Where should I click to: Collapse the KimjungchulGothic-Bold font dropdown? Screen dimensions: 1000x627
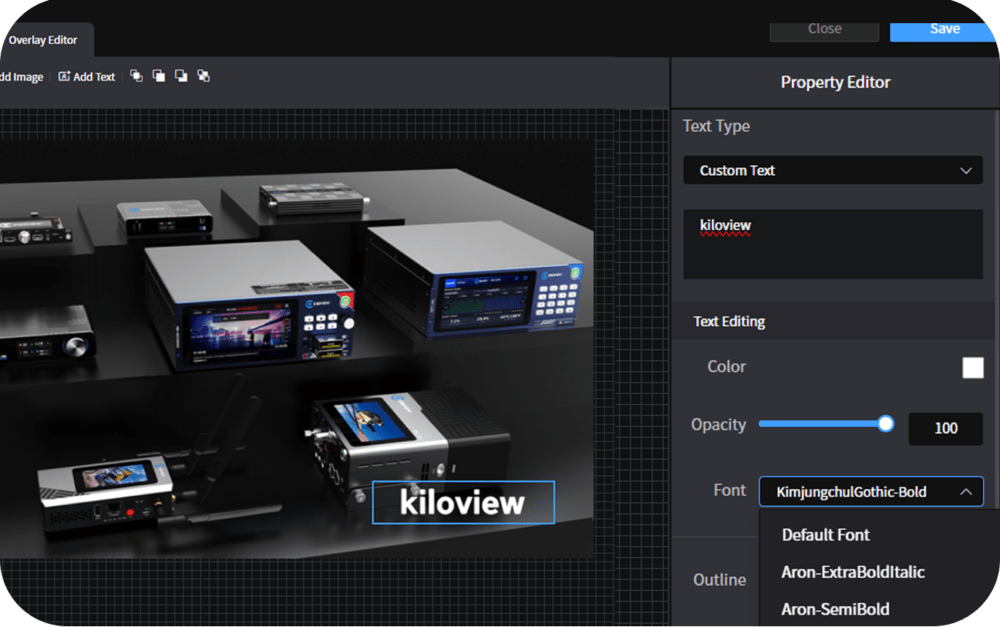(870, 491)
